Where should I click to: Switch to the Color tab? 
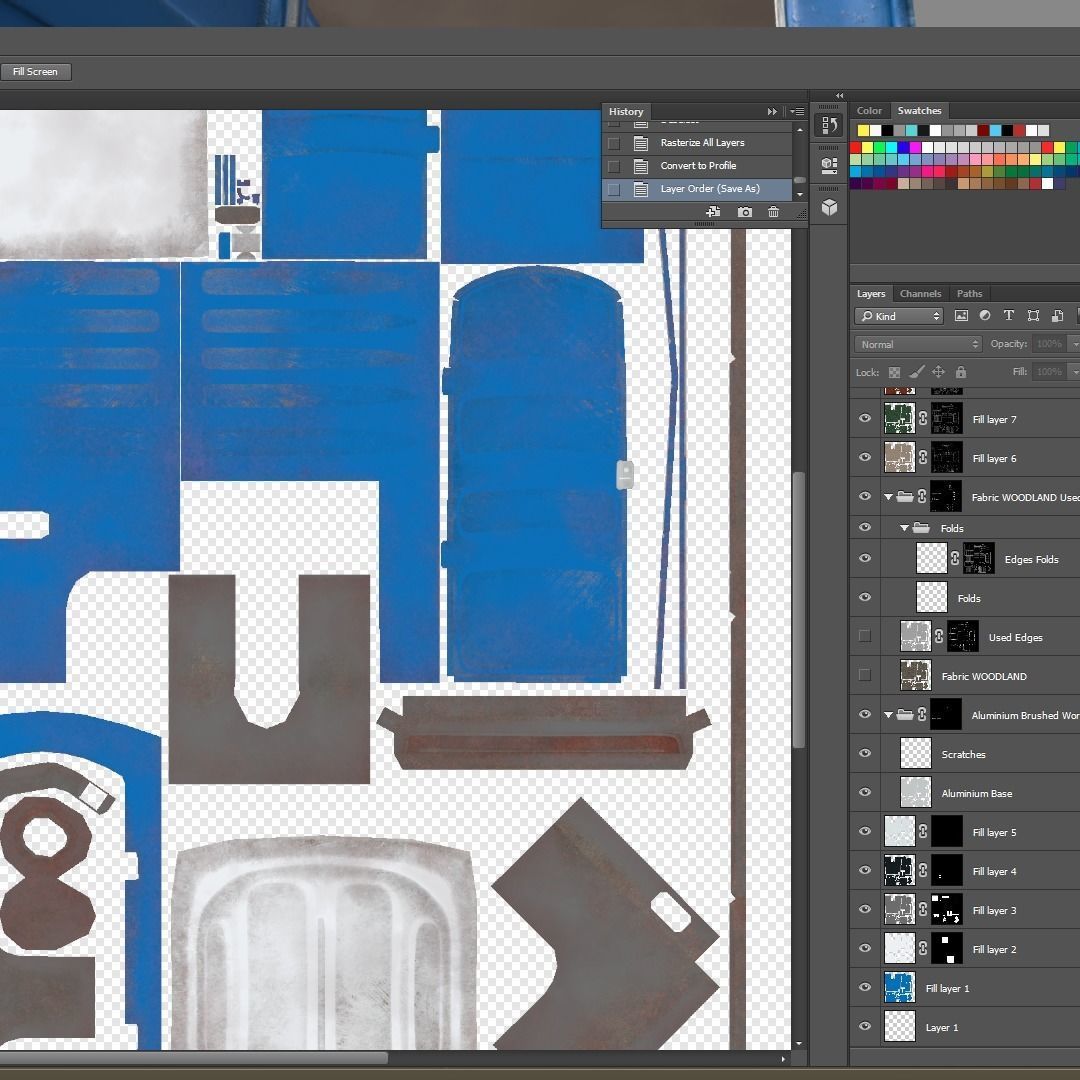pyautogui.click(x=869, y=110)
